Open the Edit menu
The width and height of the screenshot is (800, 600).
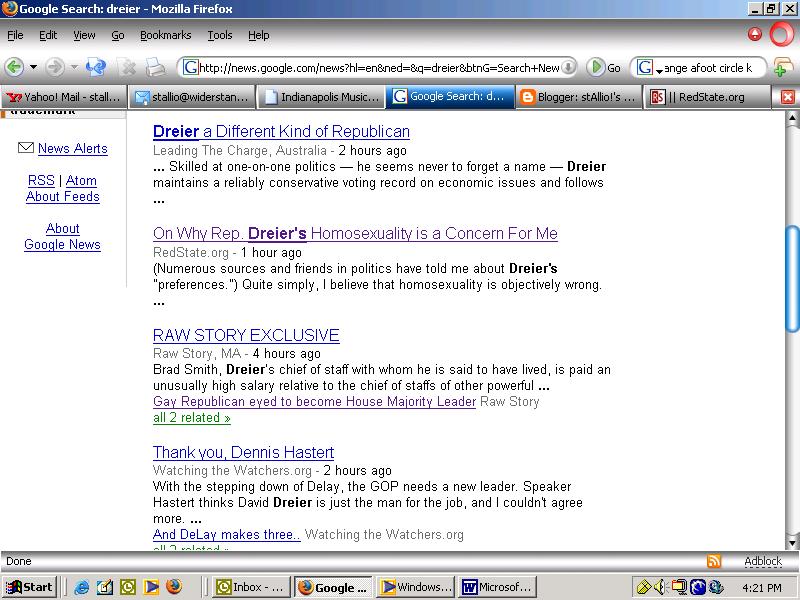click(x=48, y=35)
